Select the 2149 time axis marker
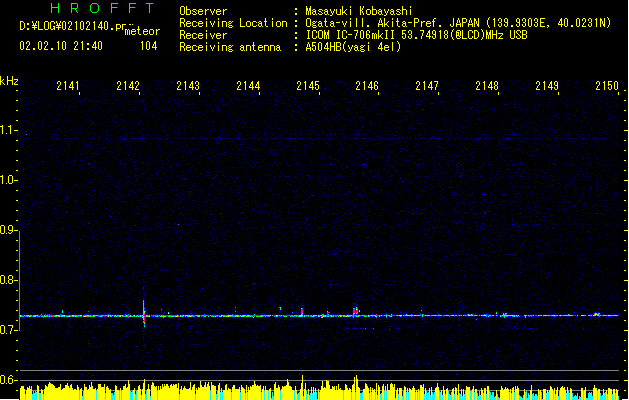The image size is (629, 400). [x=547, y=86]
